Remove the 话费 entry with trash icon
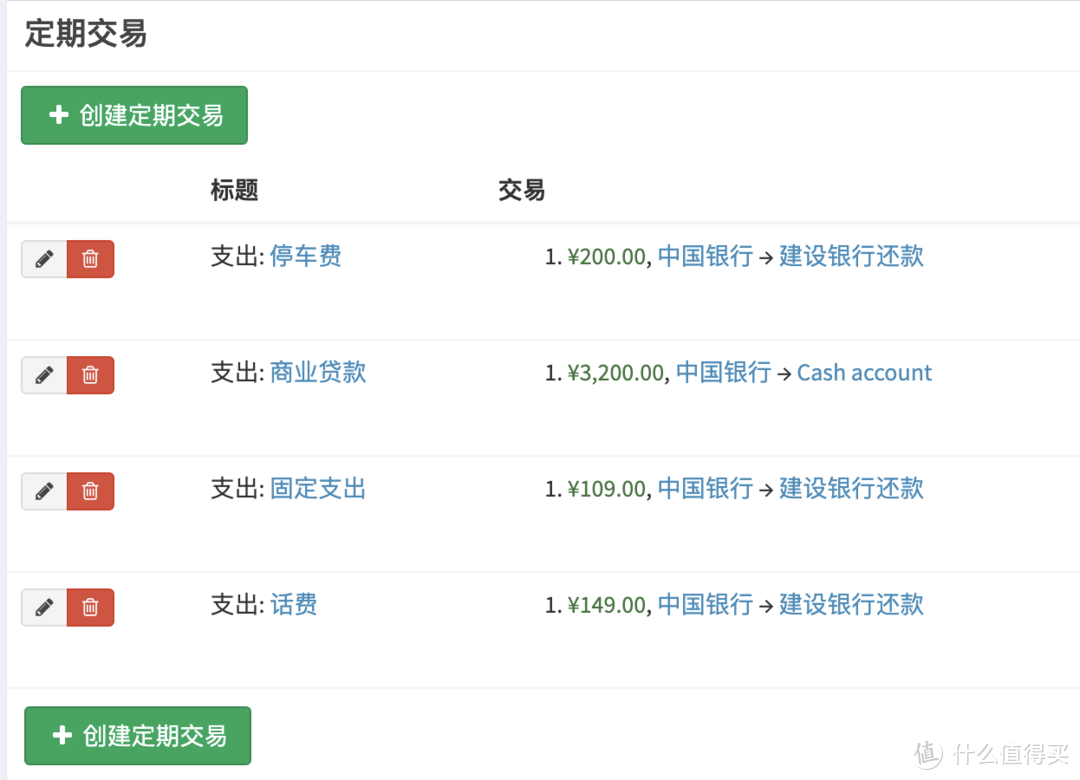This screenshot has height=780, width=1080. (90, 607)
